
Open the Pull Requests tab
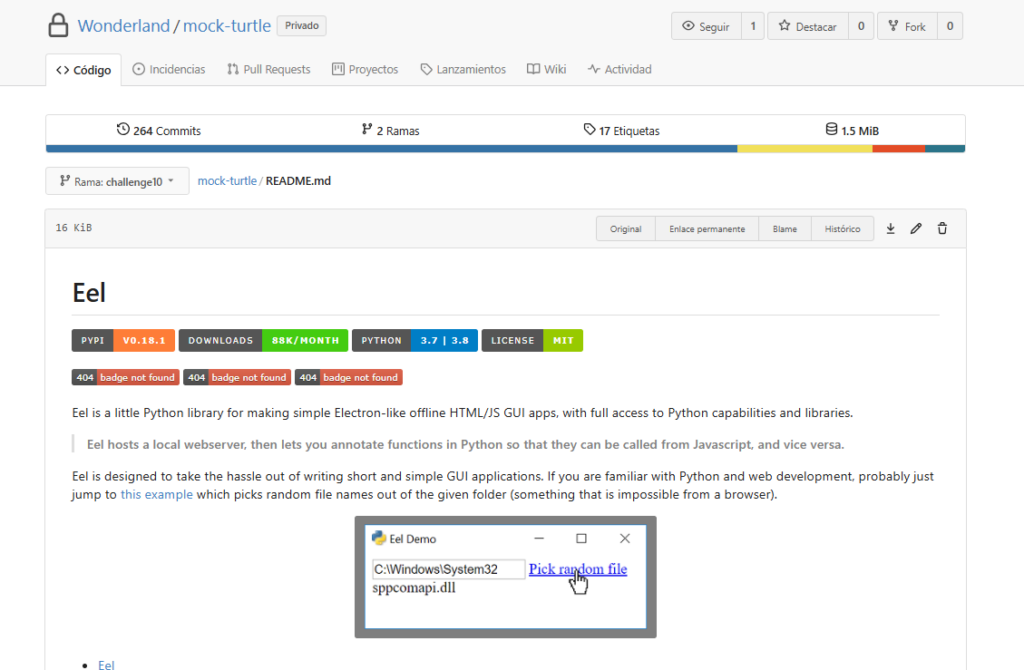268,69
